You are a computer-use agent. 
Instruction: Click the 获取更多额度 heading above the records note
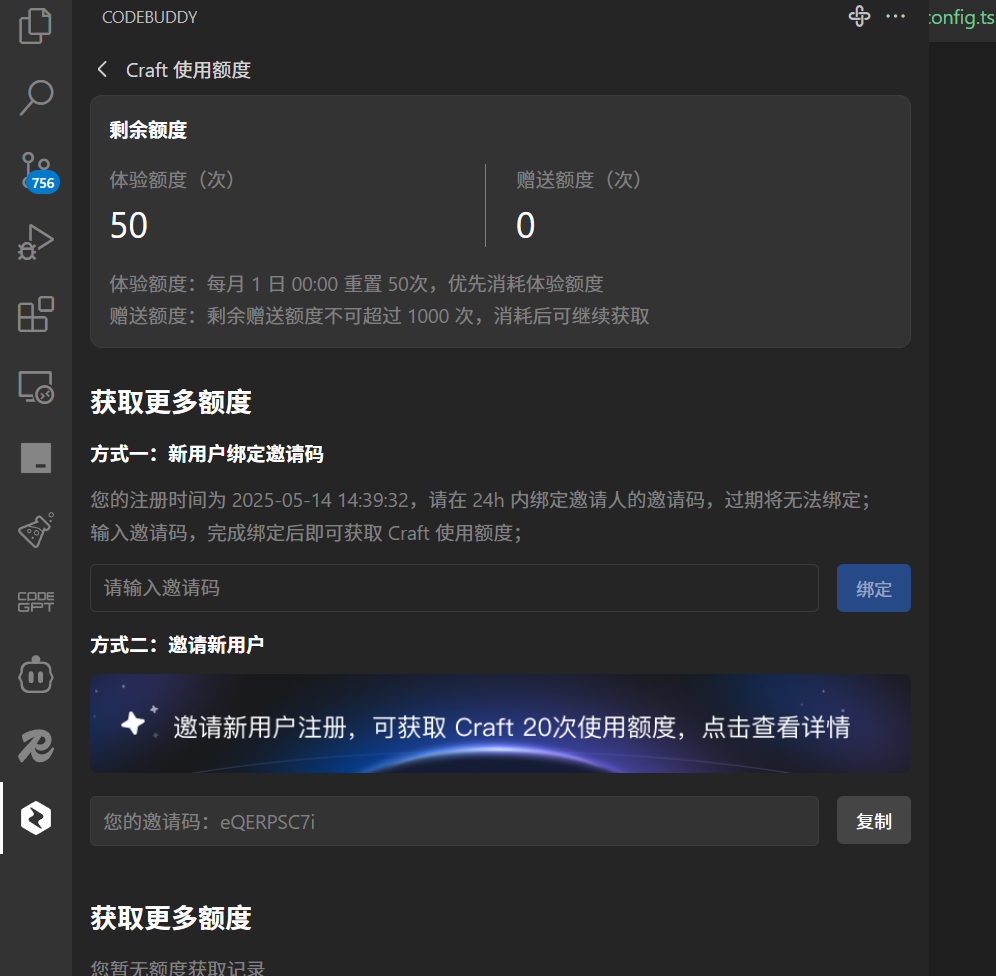(x=171, y=918)
